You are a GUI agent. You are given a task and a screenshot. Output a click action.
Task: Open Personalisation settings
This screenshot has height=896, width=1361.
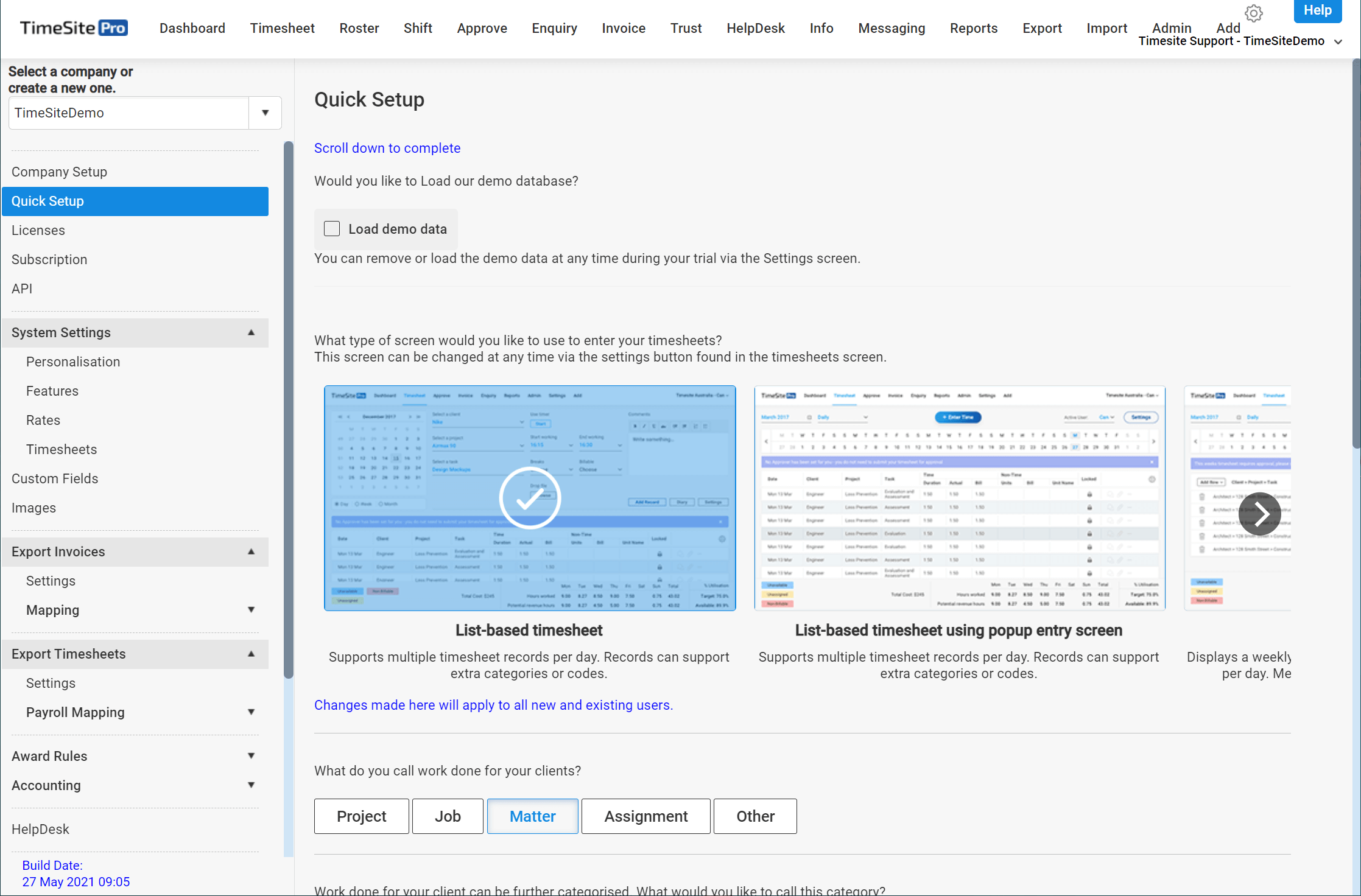click(73, 362)
